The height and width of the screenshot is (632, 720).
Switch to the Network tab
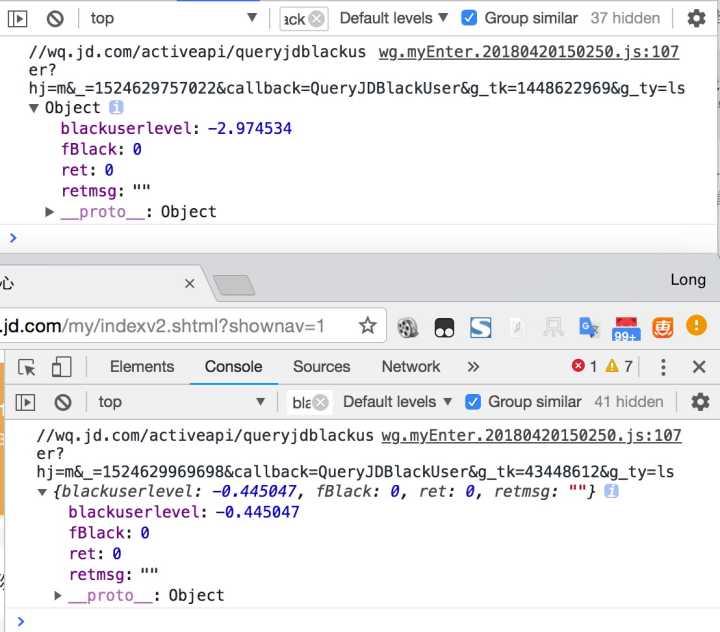(x=410, y=367)
